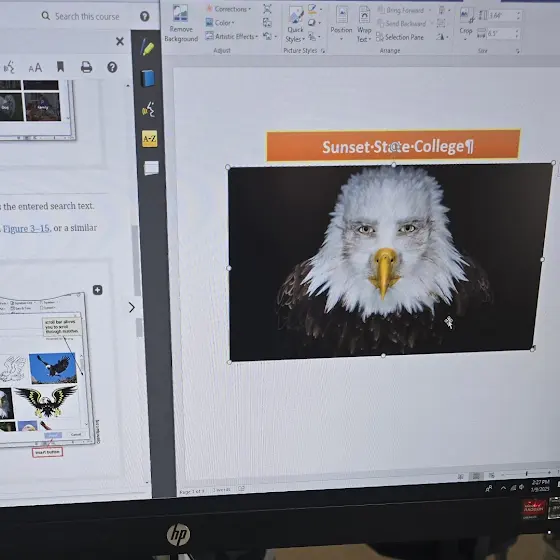Open the blue book icon in sidebar
The height and width of the screenshot is (560, 560).
[148, 78]
